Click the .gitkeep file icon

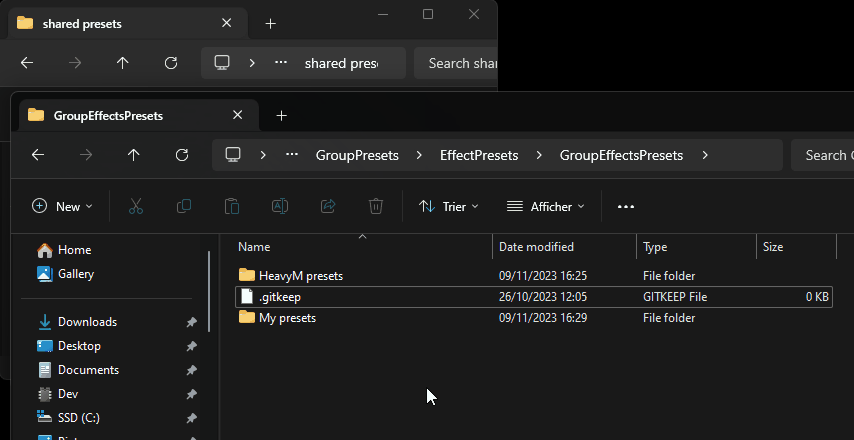247,296
